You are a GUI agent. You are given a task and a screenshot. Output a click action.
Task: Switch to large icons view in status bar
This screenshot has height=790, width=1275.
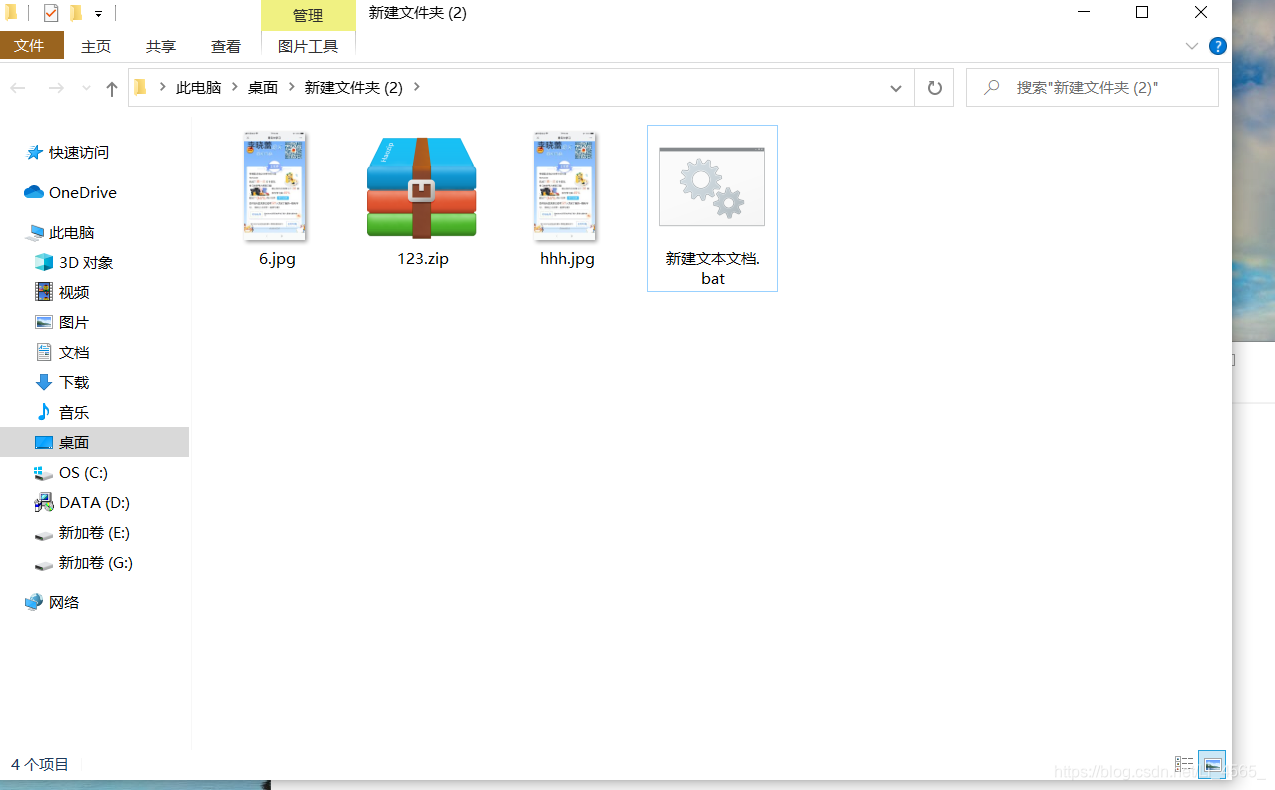coord(1212,764)
